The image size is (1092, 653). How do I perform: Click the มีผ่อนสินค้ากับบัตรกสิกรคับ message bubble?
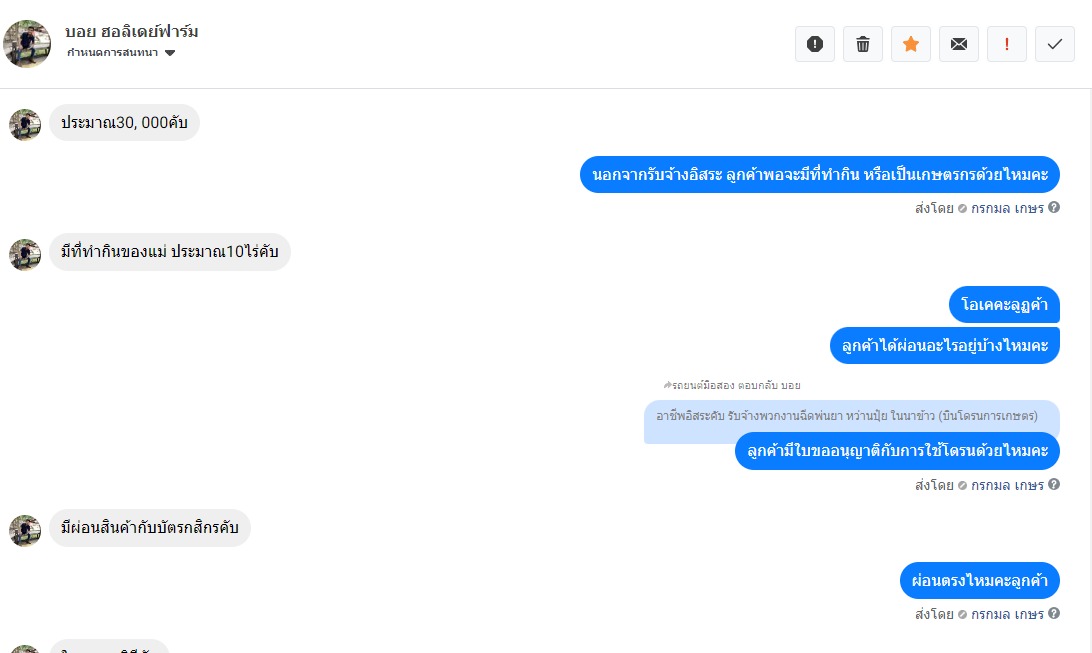(x=150, y=528)
